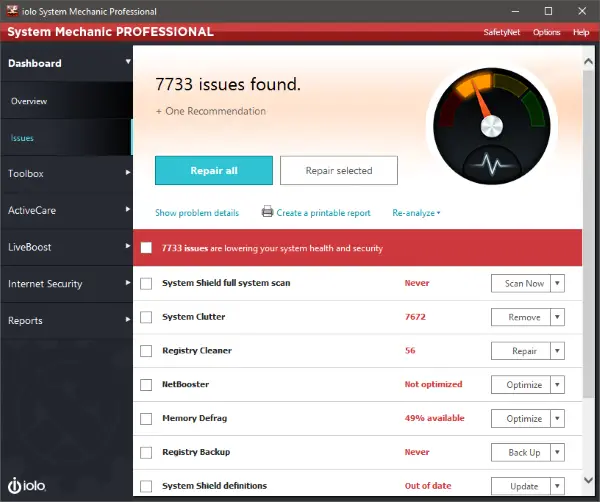Open dropdown arrow for Memory Defrag Optimize

tap(558, 419)
